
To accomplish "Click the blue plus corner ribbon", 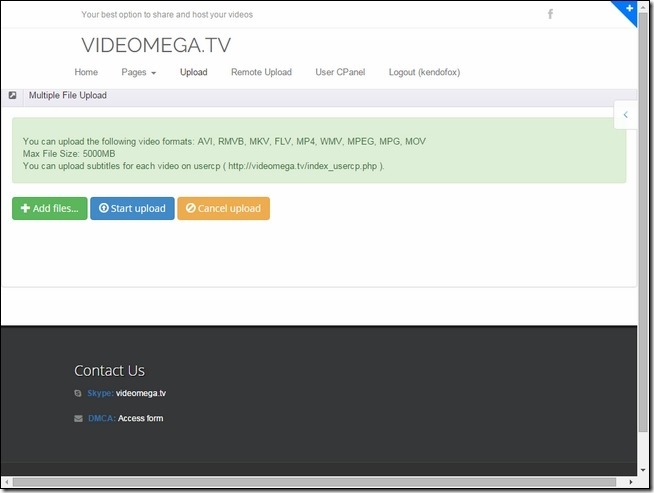I will coord(627,11).
